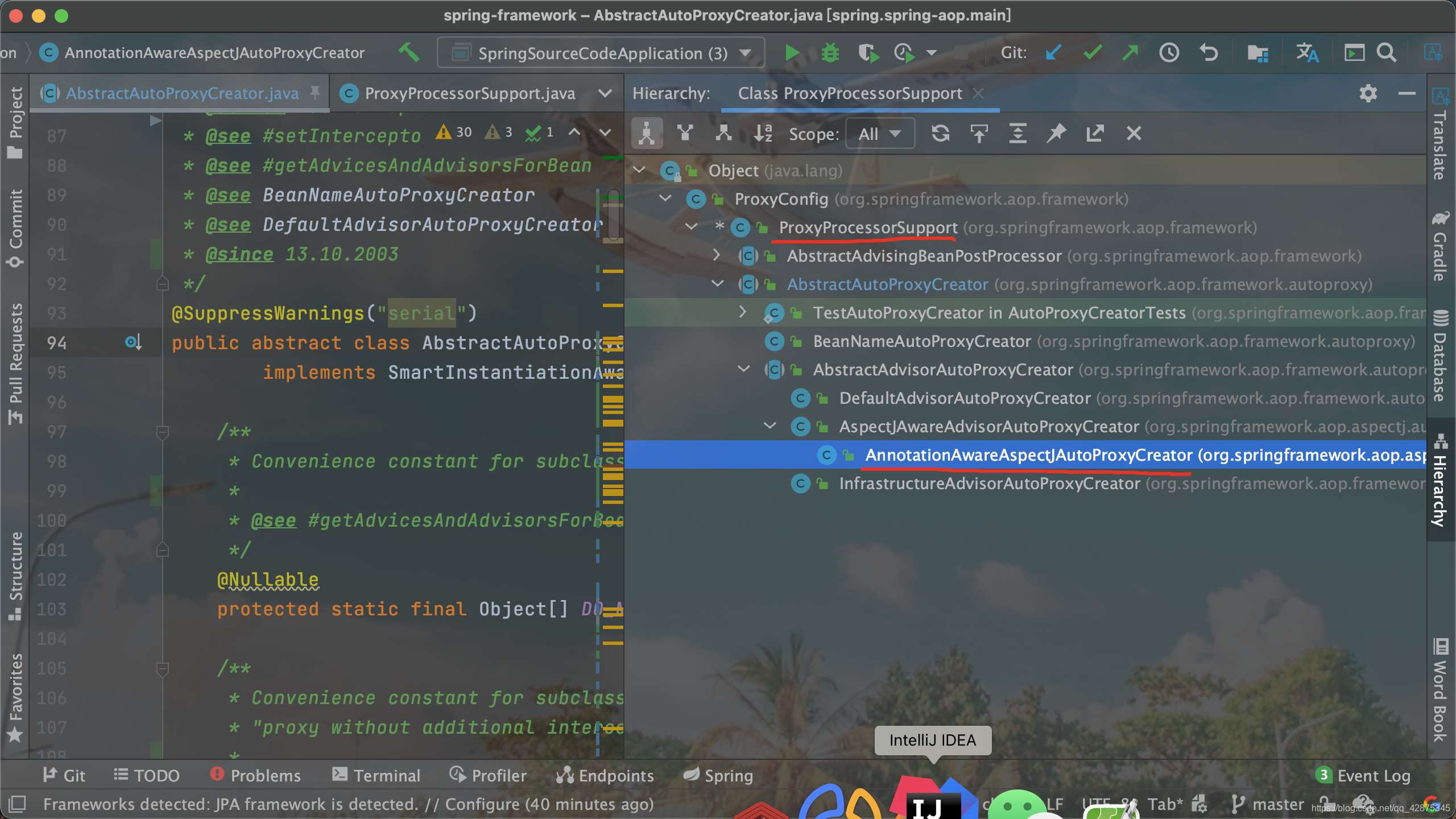Toggle class hierarchy view button
1456x819 pixels.
click(647, 134)
